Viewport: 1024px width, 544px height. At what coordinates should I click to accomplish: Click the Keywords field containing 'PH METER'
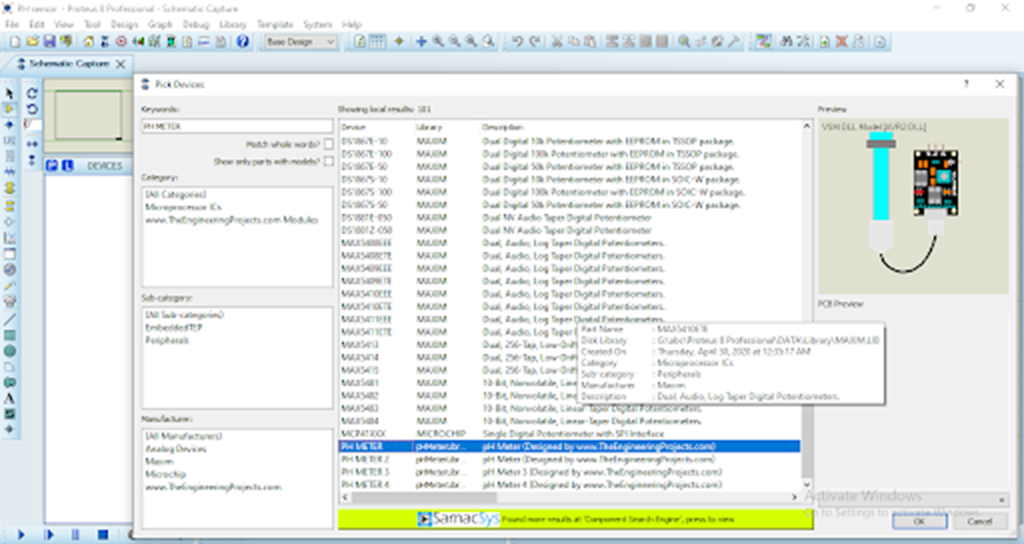[236, 127]
